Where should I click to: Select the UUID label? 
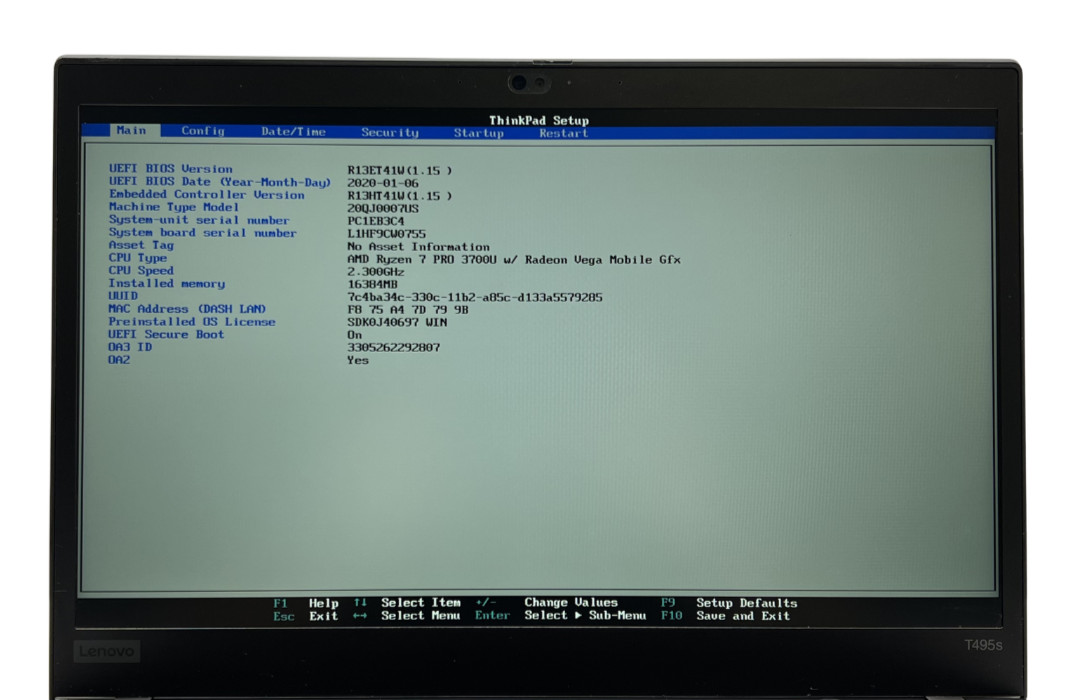pyautogui.click(x=123, y=296)
